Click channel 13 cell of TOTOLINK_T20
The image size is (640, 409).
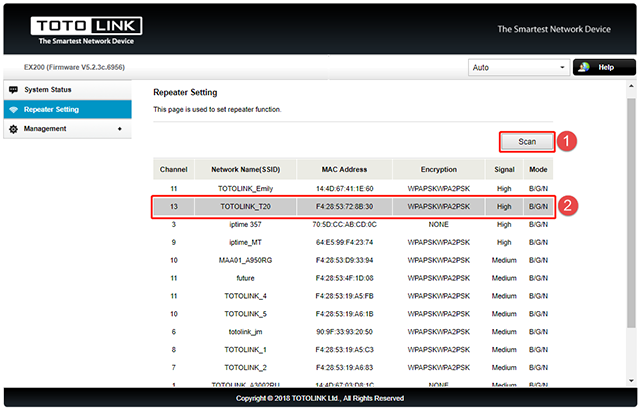click(x=174, y=207)
